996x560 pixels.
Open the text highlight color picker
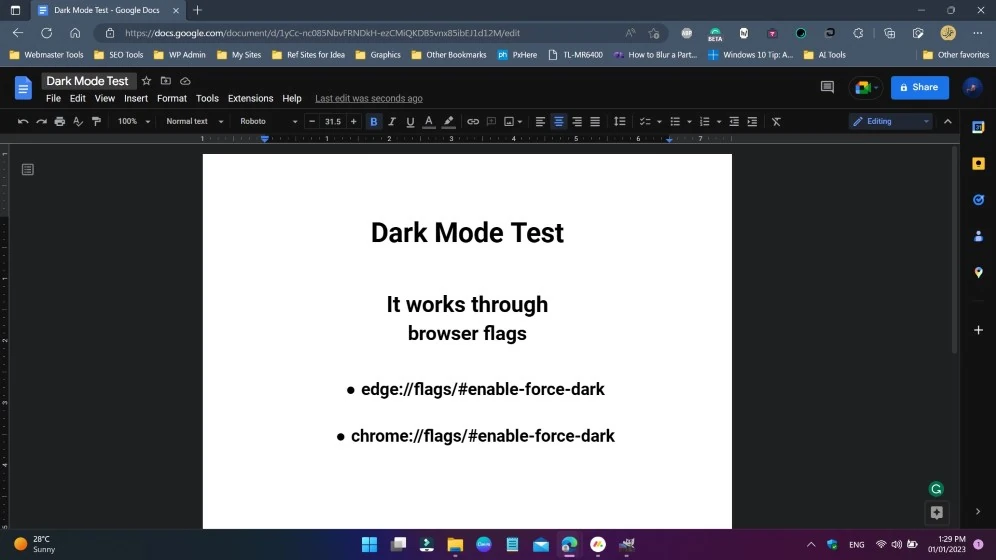[448, 122]
